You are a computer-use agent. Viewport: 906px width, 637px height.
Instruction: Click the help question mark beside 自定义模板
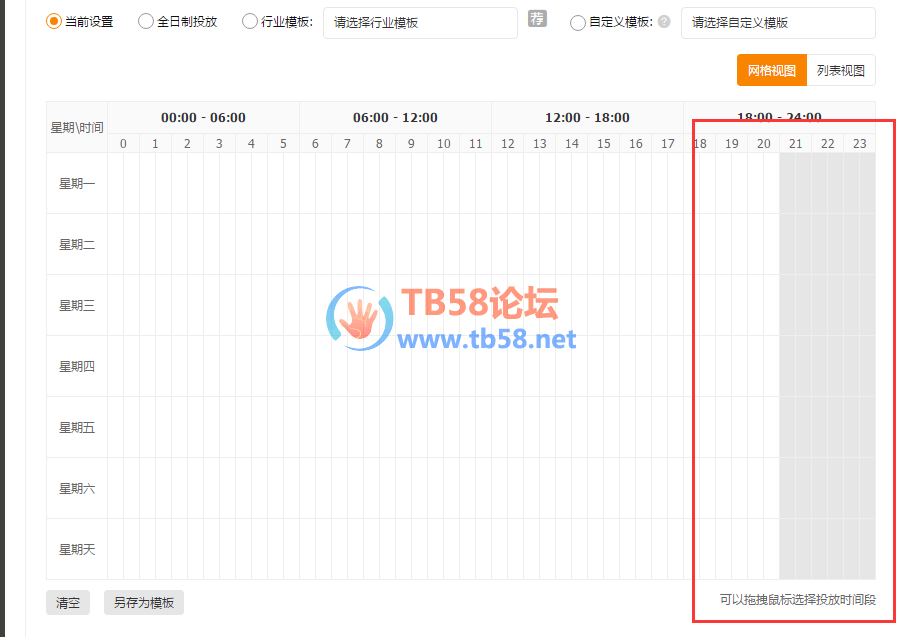click(664, 22)
